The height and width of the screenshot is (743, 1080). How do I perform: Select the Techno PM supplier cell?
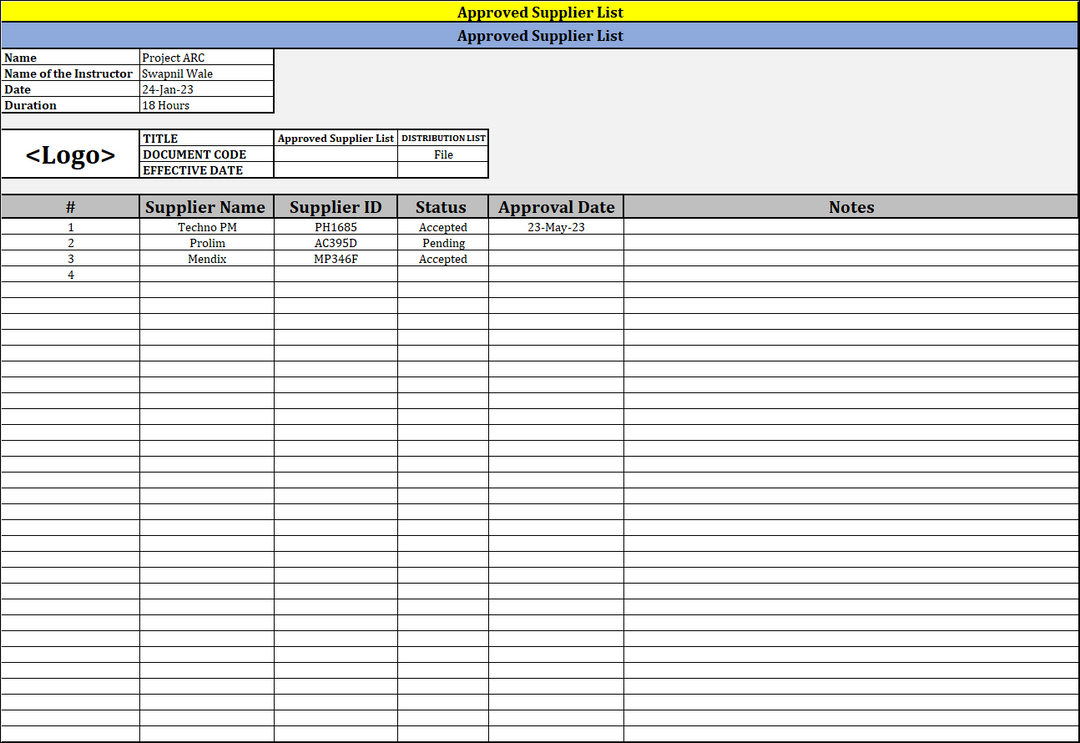pyautogui.click(x=207, y=228)
